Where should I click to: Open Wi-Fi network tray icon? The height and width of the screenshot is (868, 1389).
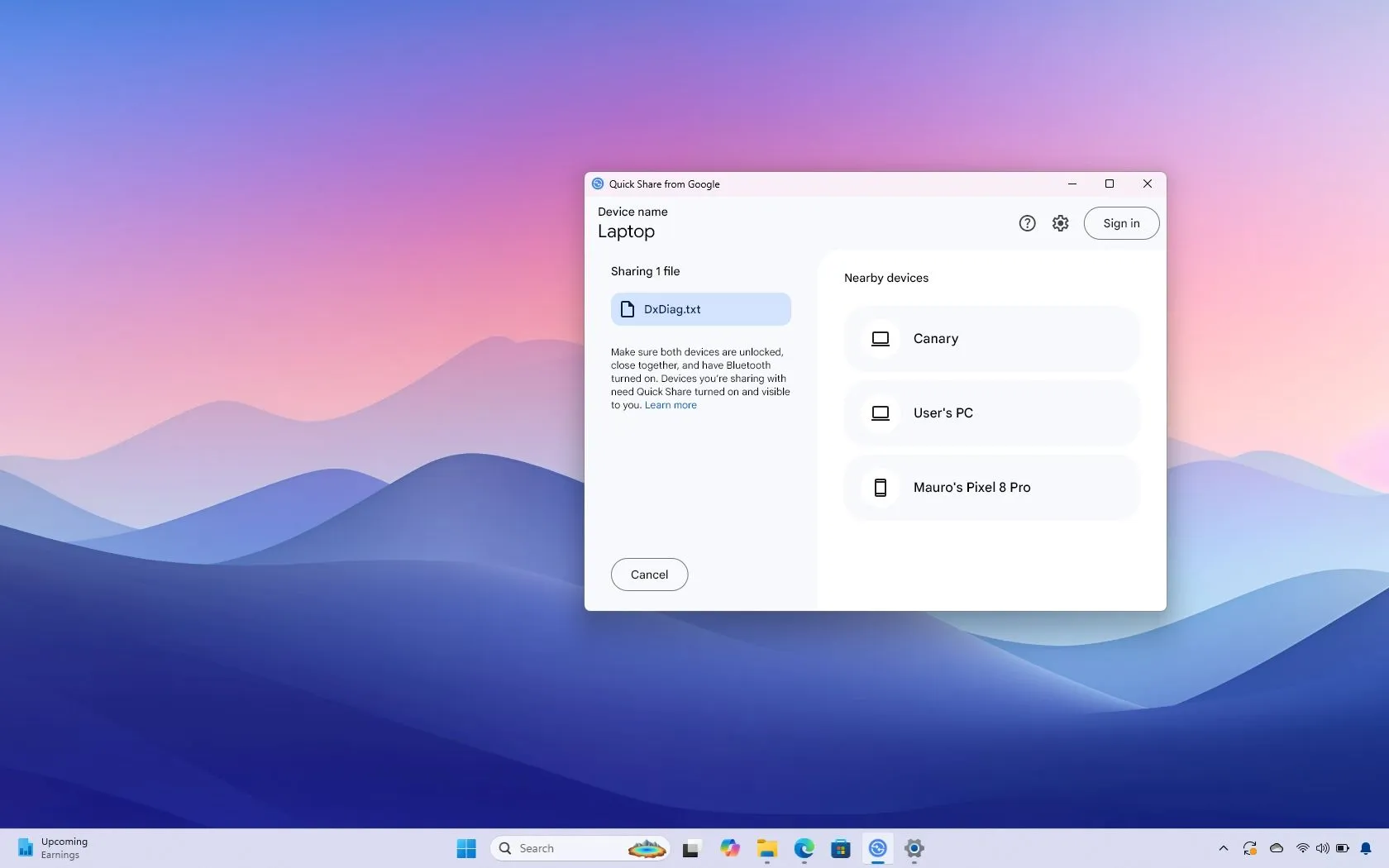(x=1303, y=848)
